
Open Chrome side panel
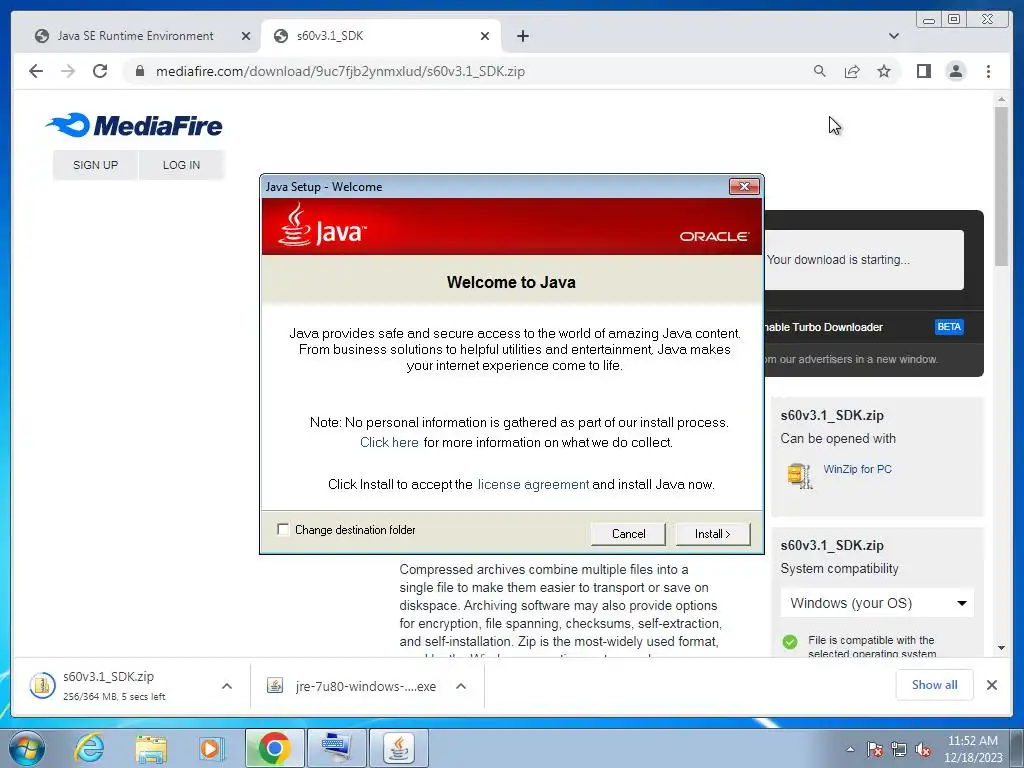[923, 71]
